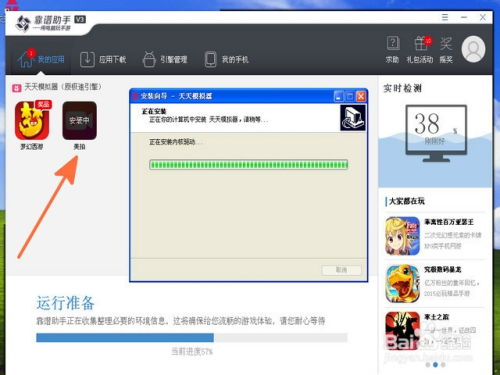Switch to the 应用下载 tab
This screenshot has width=500, height=375.
pos(103,59)
